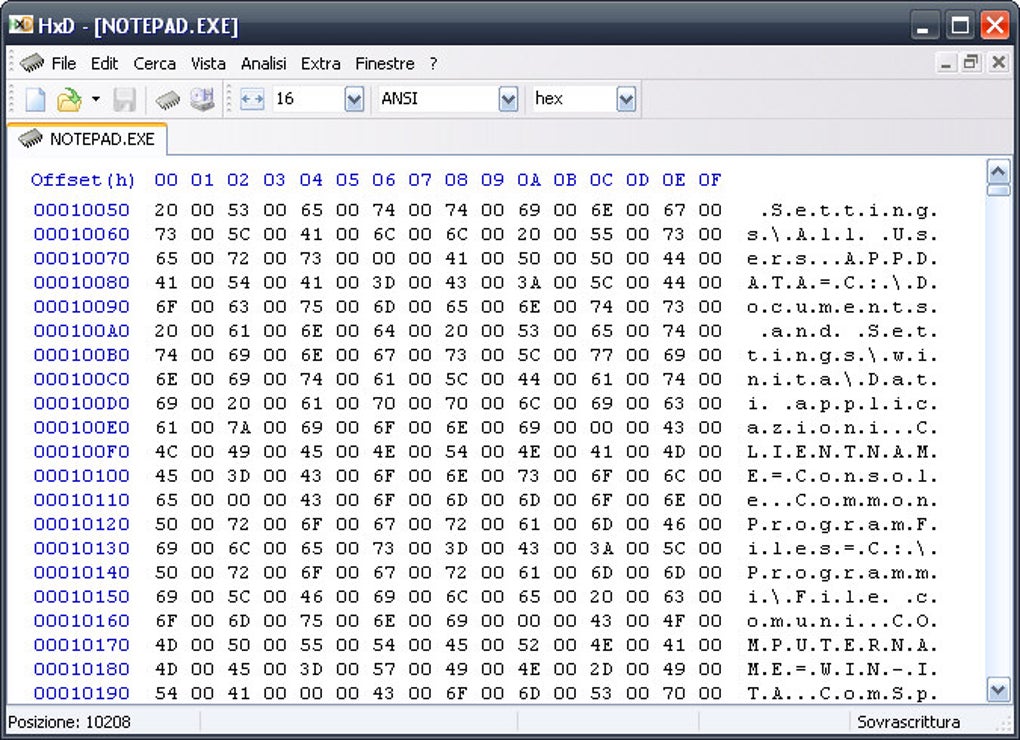1020x740 pixels.
Task: Click the 08 column header
Action: pos(456,180)
